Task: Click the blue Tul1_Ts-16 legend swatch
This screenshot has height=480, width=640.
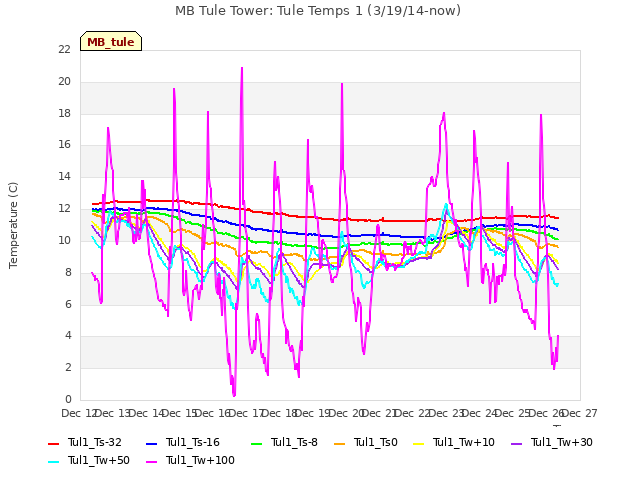Action: (x=151, y=443)
